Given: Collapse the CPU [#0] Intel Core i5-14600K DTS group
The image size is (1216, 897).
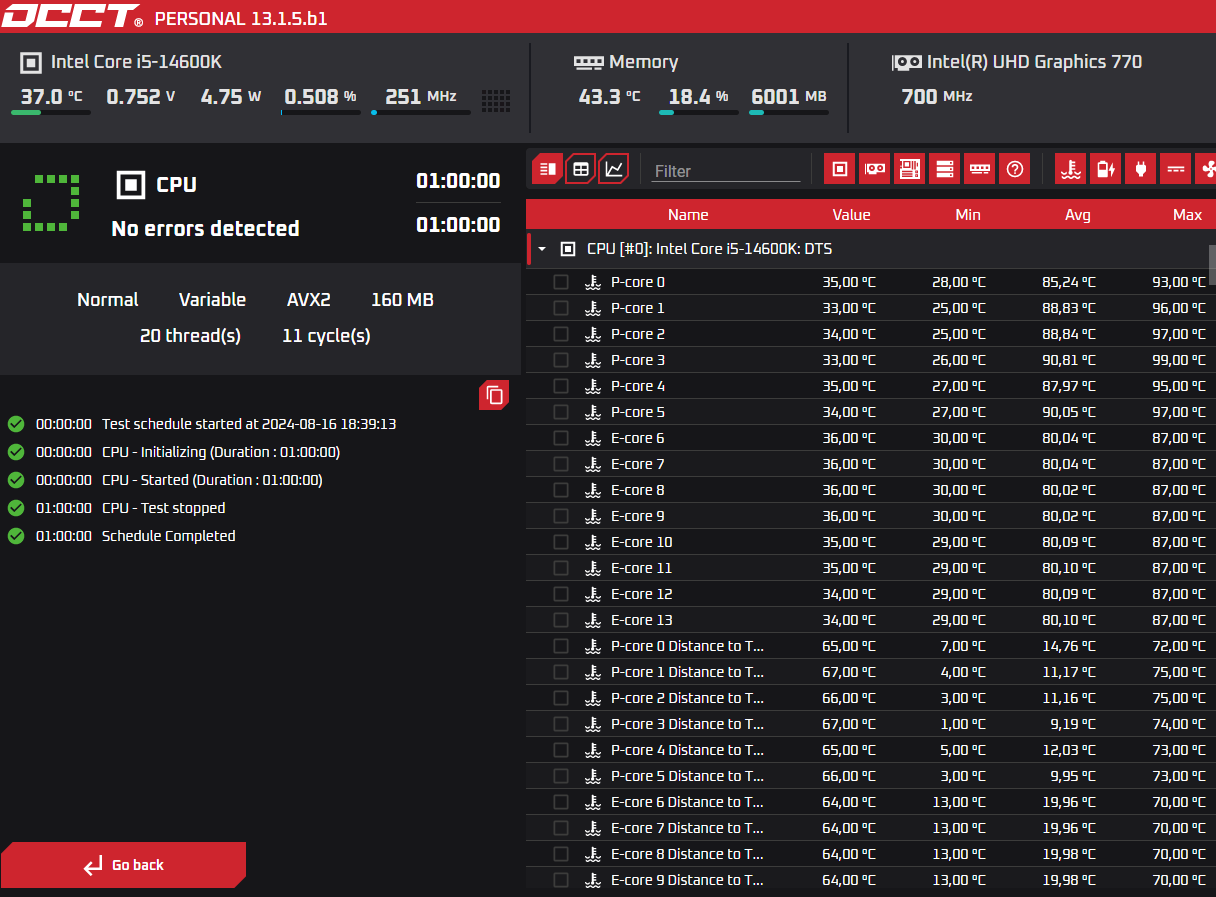Looking at the screenshot, I should pyautogui.click(x=542, y=249).
